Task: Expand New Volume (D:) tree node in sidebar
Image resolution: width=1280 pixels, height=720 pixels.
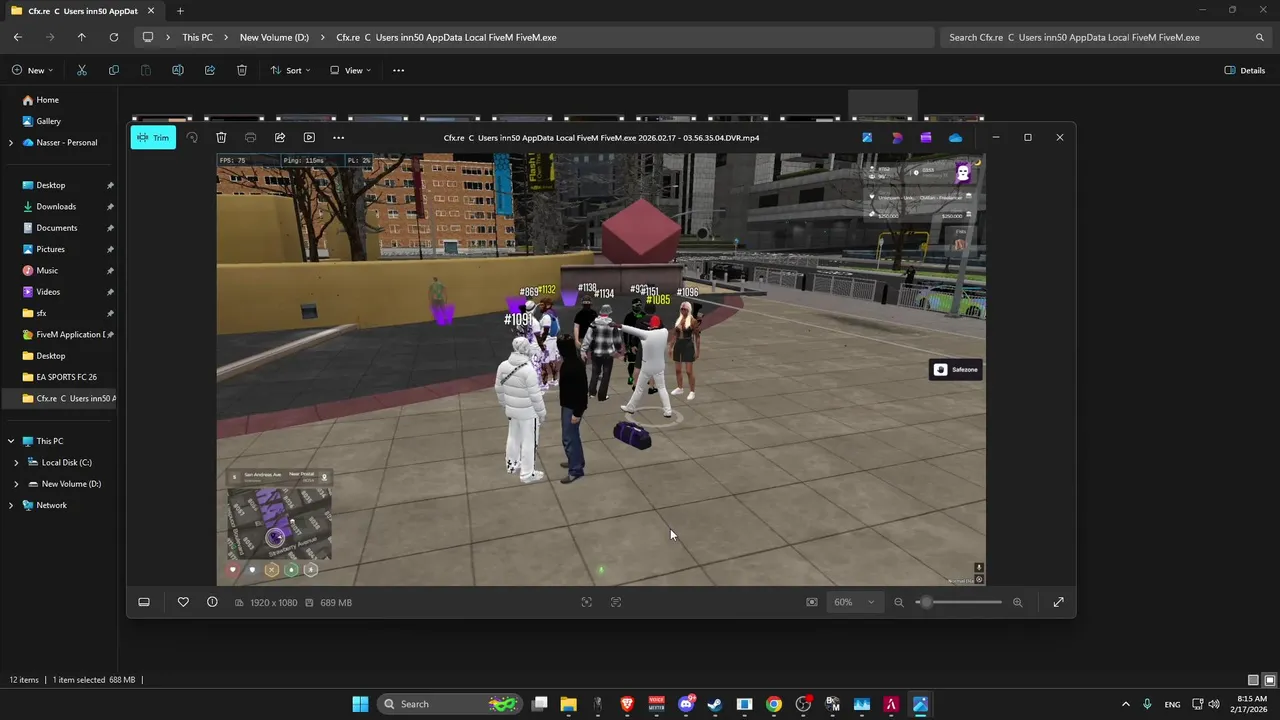Action: click(x=16, y=484)
